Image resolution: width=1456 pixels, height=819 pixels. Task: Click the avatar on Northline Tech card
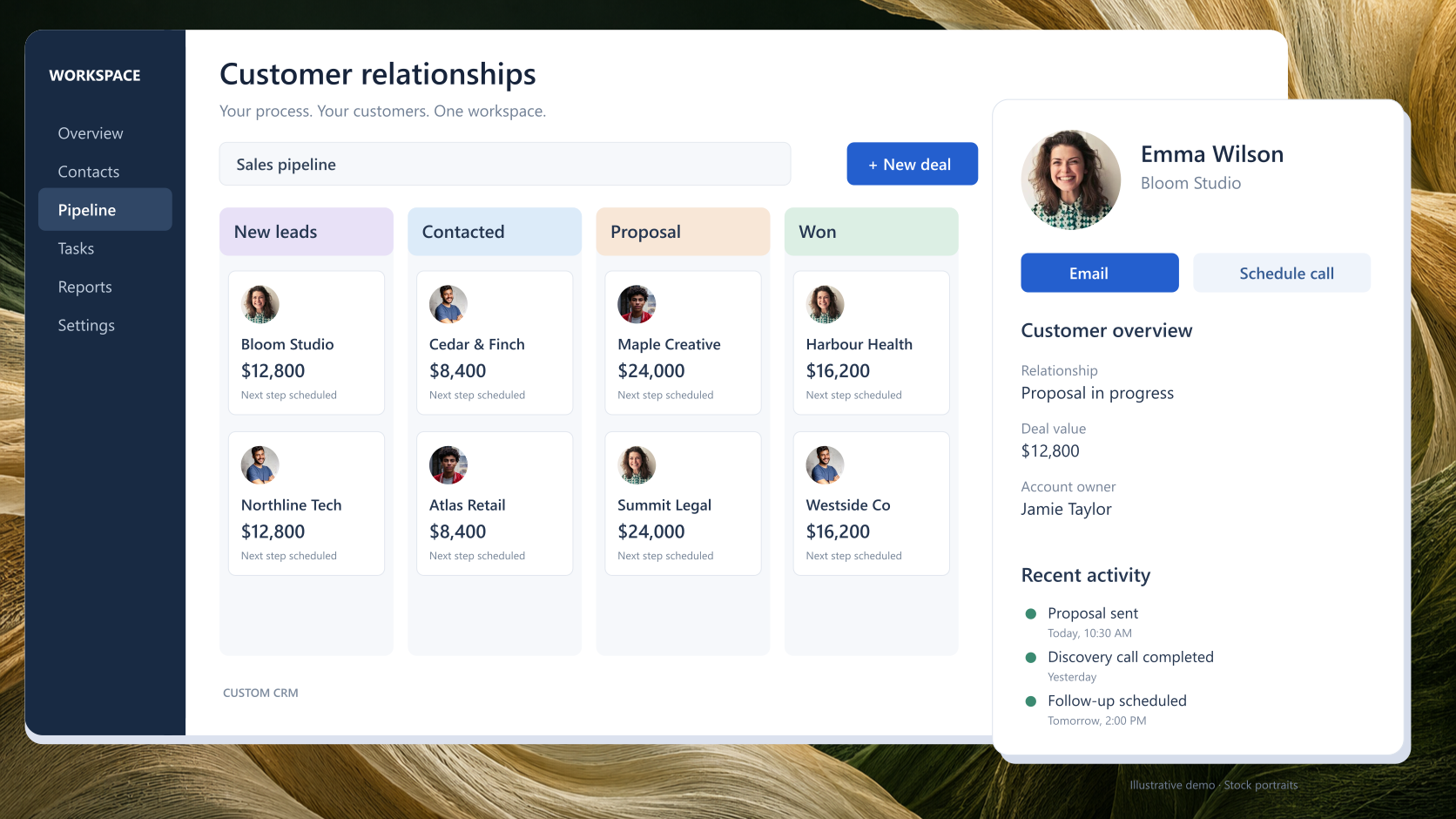pos(260,465)
